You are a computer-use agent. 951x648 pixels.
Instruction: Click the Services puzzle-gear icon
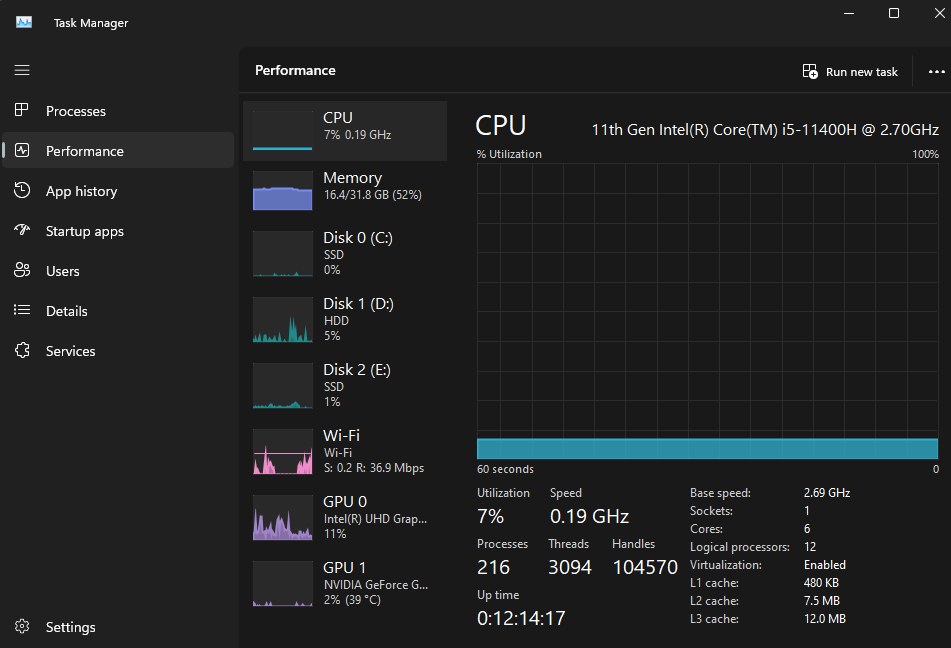pyautogui.click(x=22, y=350)
